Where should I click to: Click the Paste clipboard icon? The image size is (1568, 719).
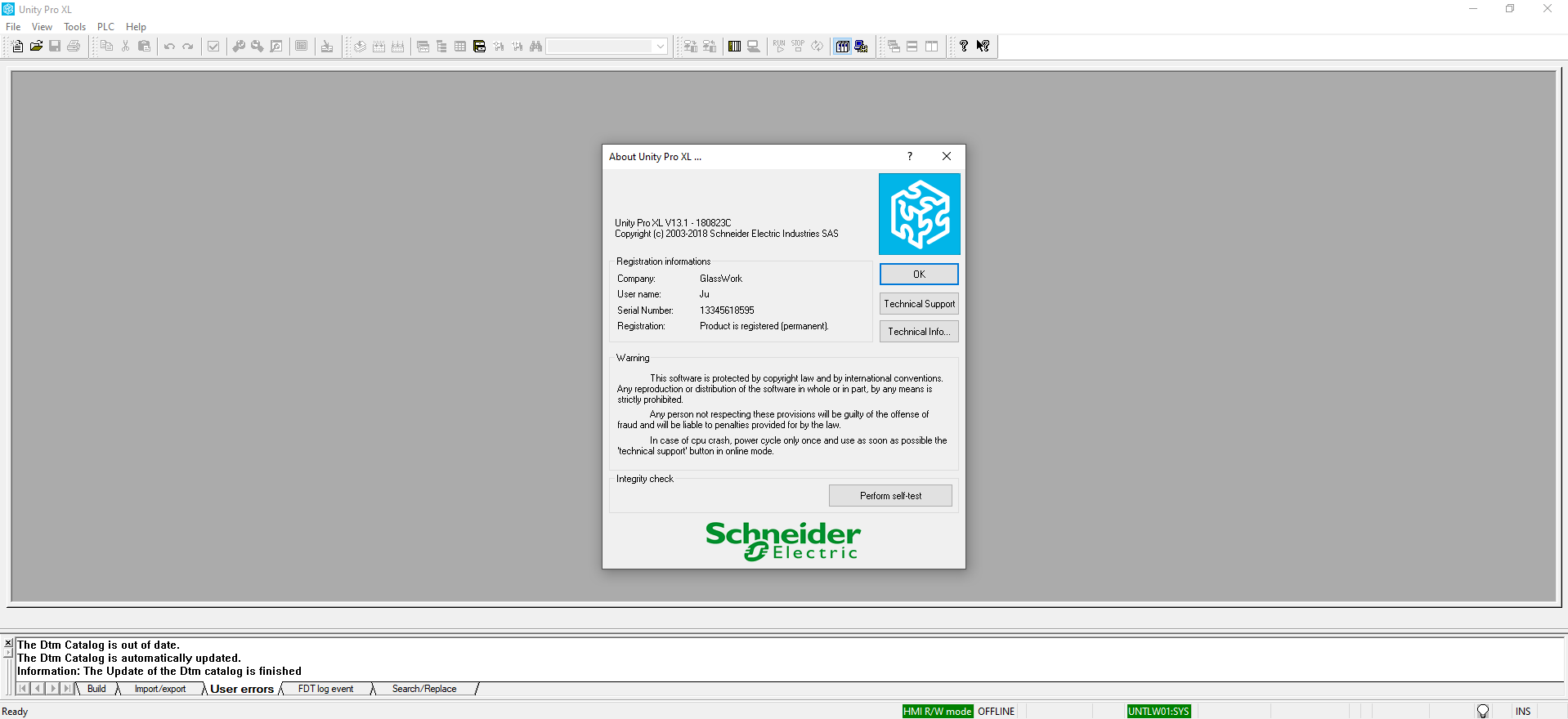[144, 47]
